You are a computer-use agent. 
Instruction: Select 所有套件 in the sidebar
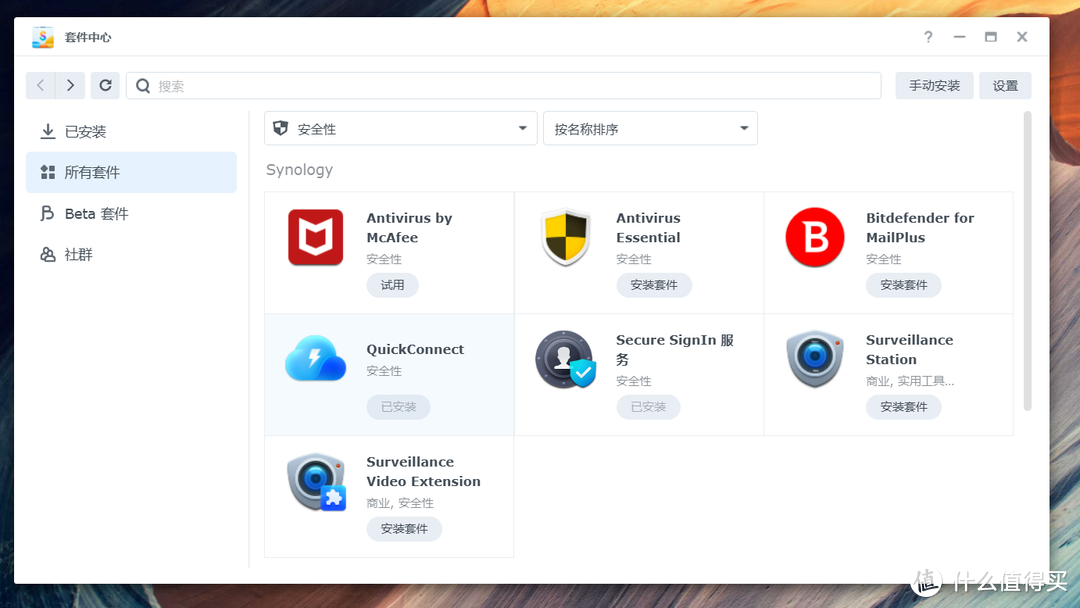pyautogui.click(x=131, y=172)
